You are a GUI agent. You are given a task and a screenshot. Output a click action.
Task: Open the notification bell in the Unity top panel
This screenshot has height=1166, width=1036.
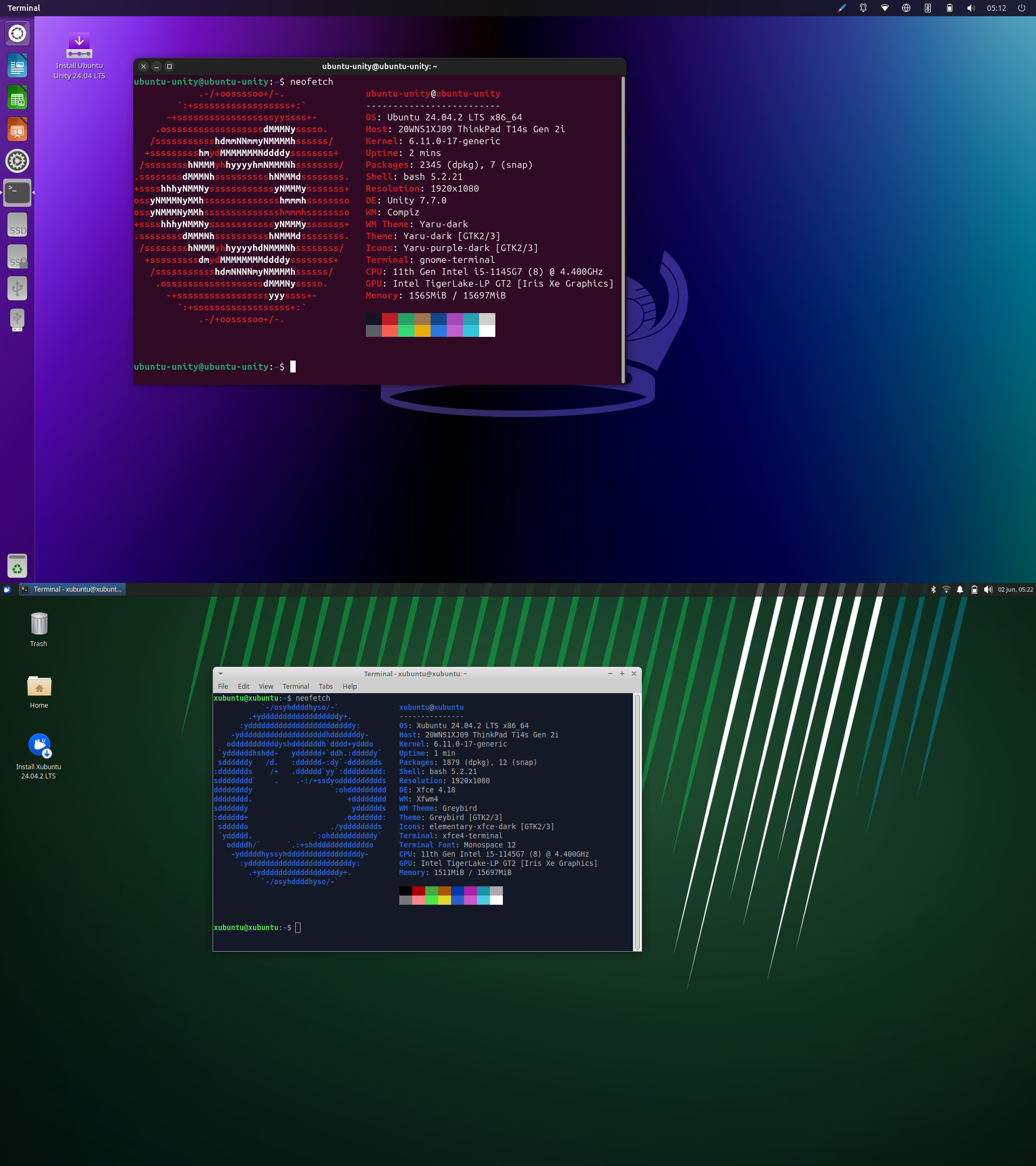pos(863,8)
